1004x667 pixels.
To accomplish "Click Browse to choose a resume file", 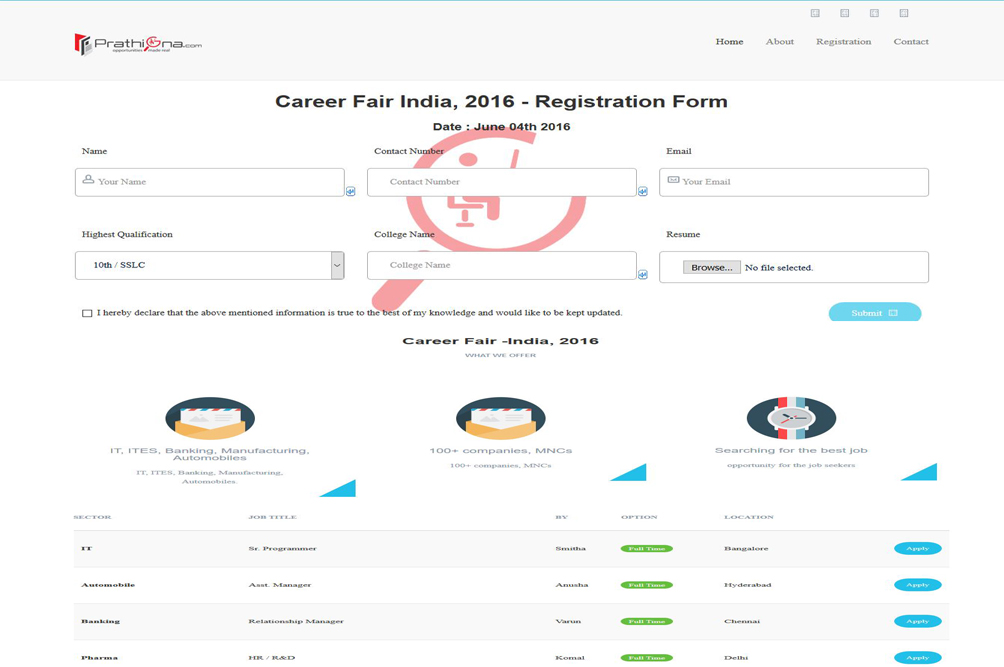I will [711, 268].
